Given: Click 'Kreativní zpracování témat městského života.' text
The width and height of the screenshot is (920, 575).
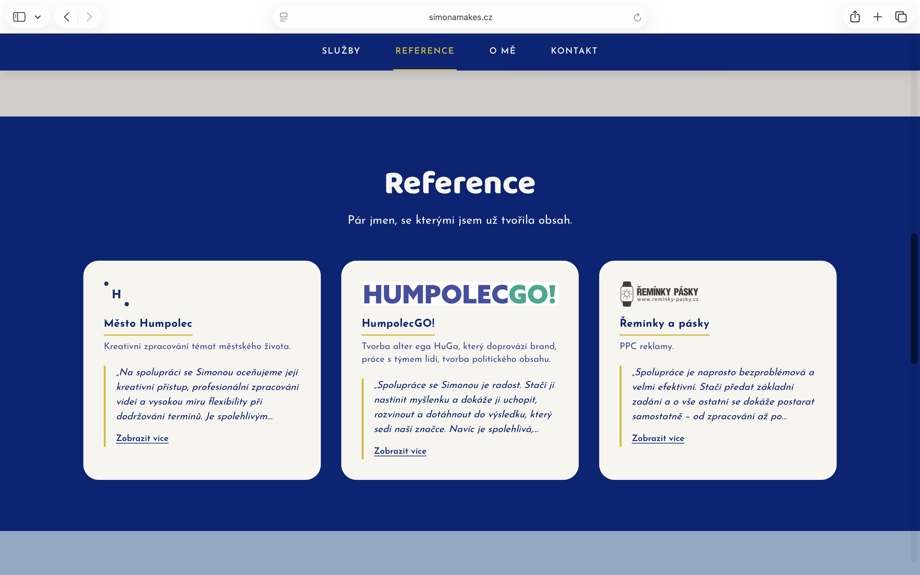Looking at the screenshot, I should pyautogui.click(x=197, y=346).
